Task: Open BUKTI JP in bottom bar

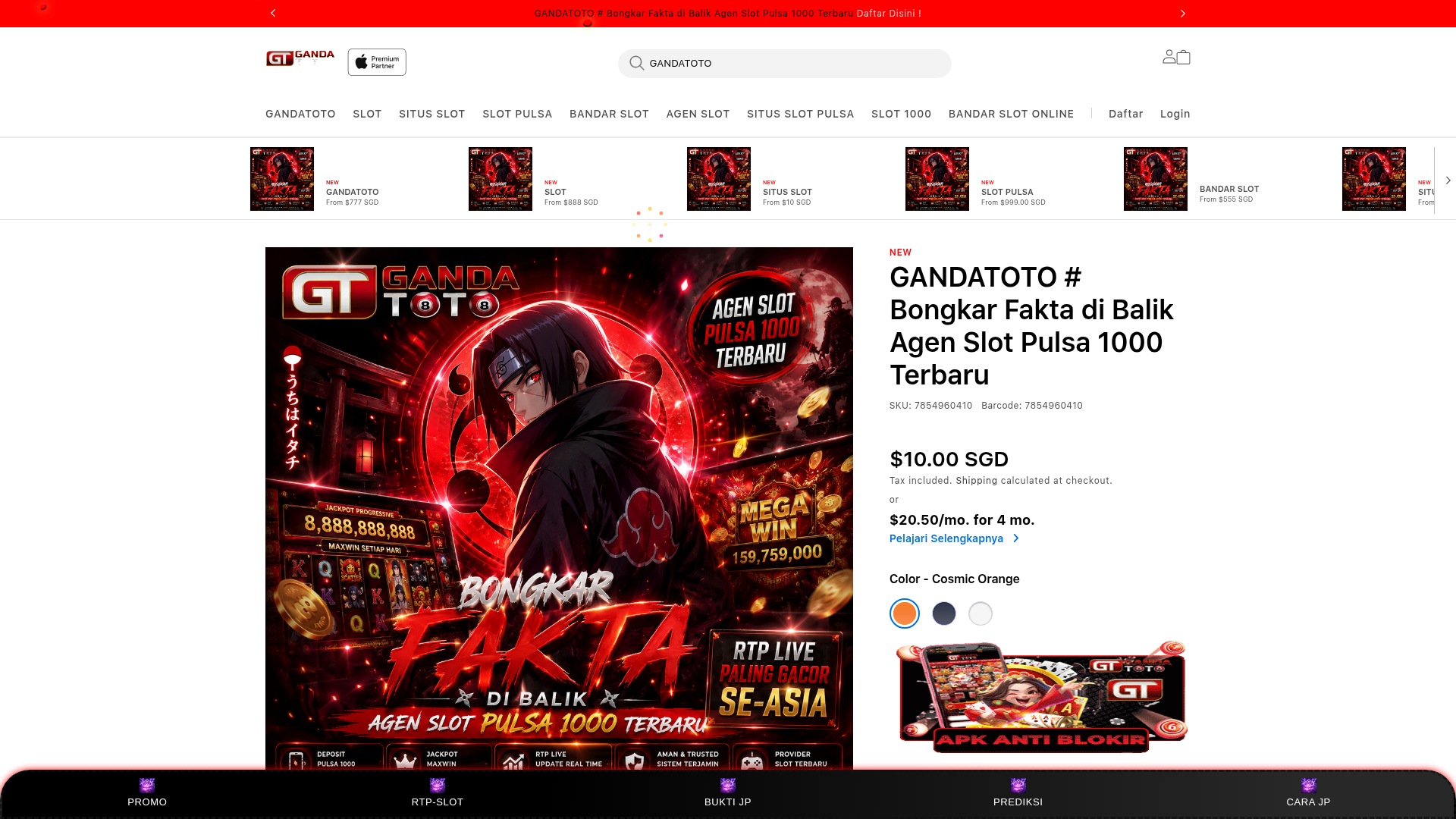Action: pyautogui.click(x=728, y=793)
